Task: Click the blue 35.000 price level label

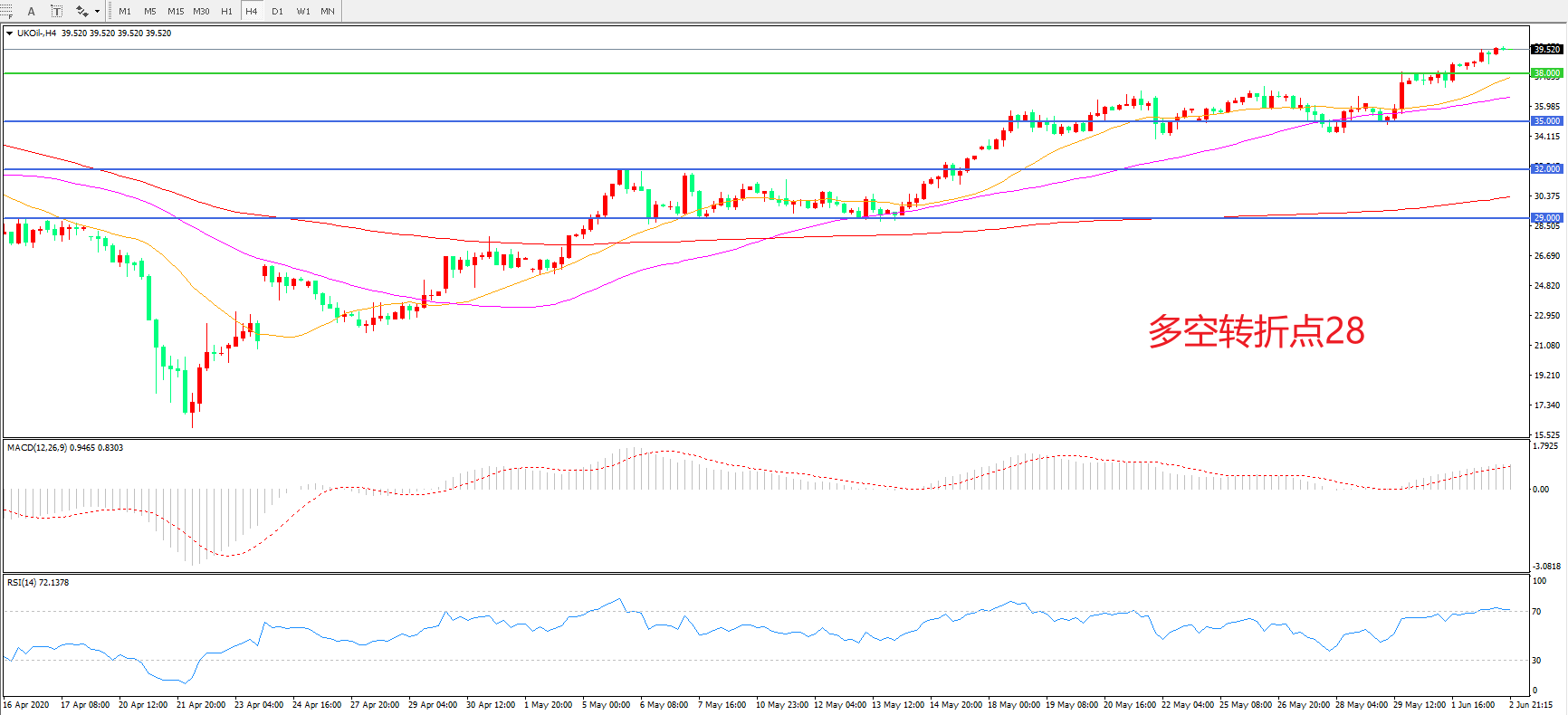Action: tap(1546, 121)
